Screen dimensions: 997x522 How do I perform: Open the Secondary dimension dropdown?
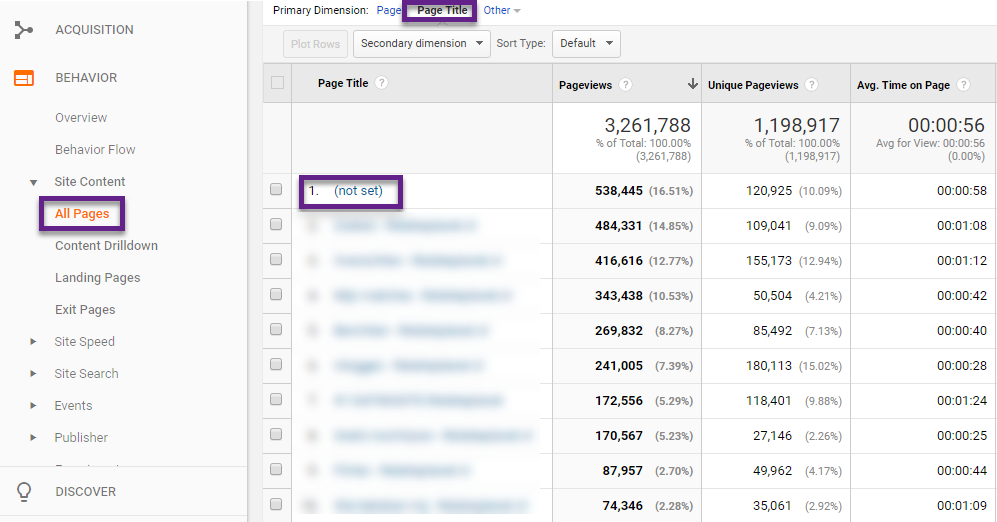point(422,44)
